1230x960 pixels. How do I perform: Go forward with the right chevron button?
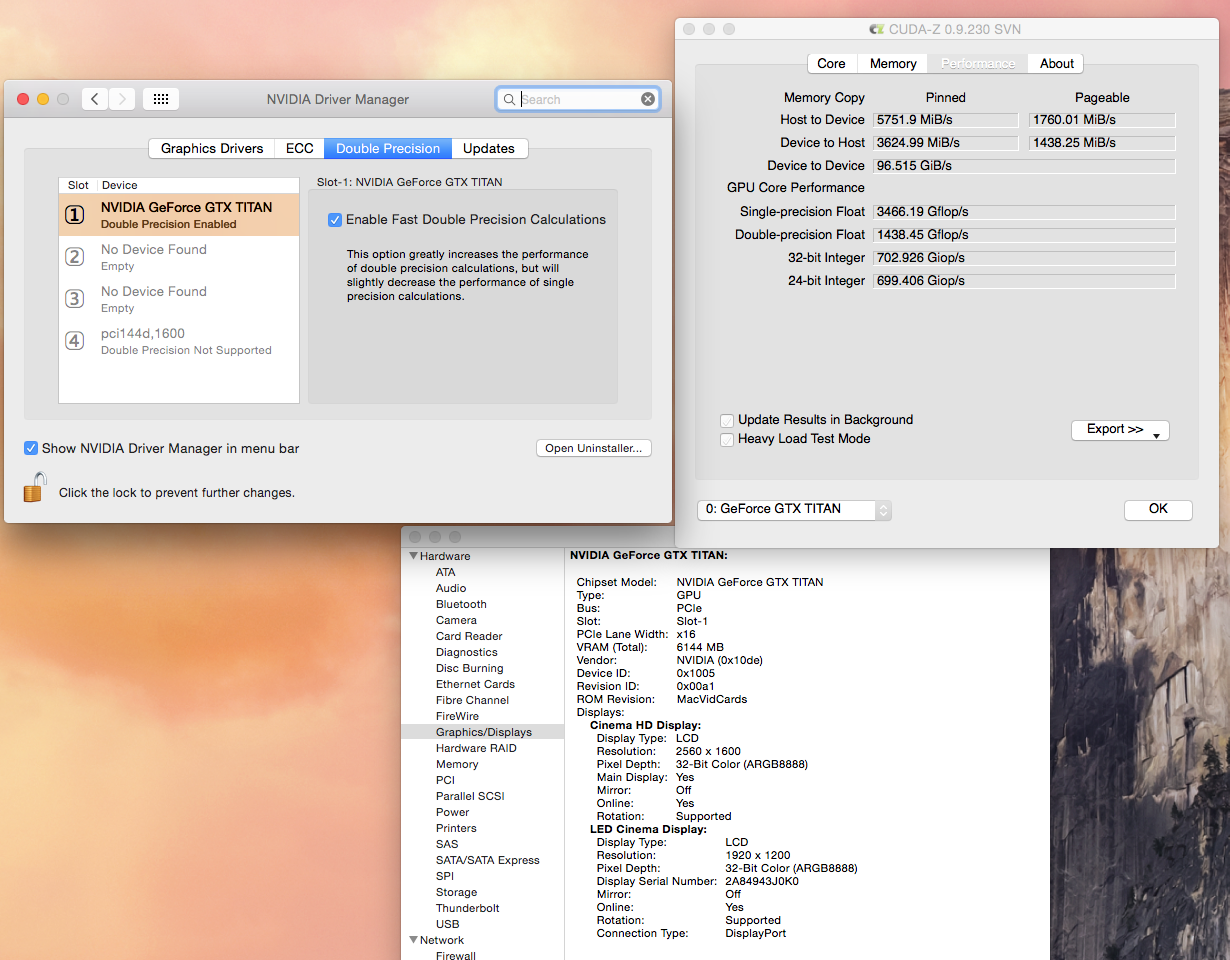pyautogui.click(x=122, y=99)
